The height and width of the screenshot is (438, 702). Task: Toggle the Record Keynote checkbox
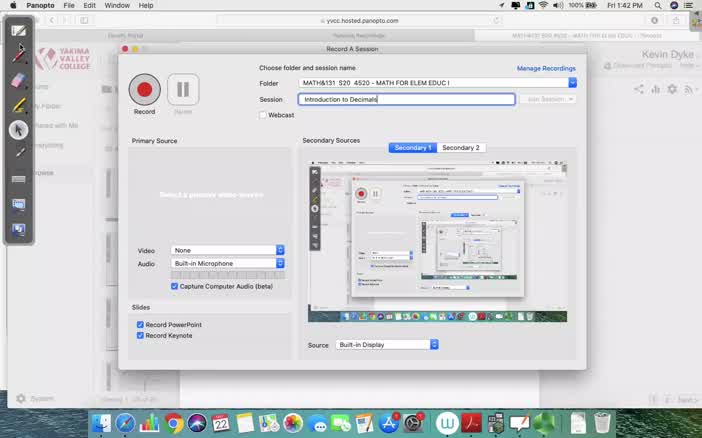(x=140, y=336)
